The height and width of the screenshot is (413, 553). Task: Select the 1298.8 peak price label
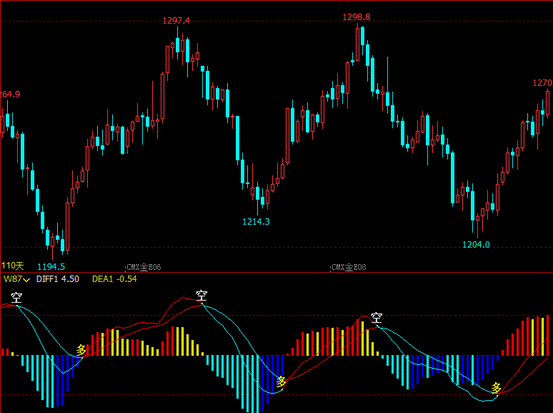pyautogui.click(x=356, y=17)
